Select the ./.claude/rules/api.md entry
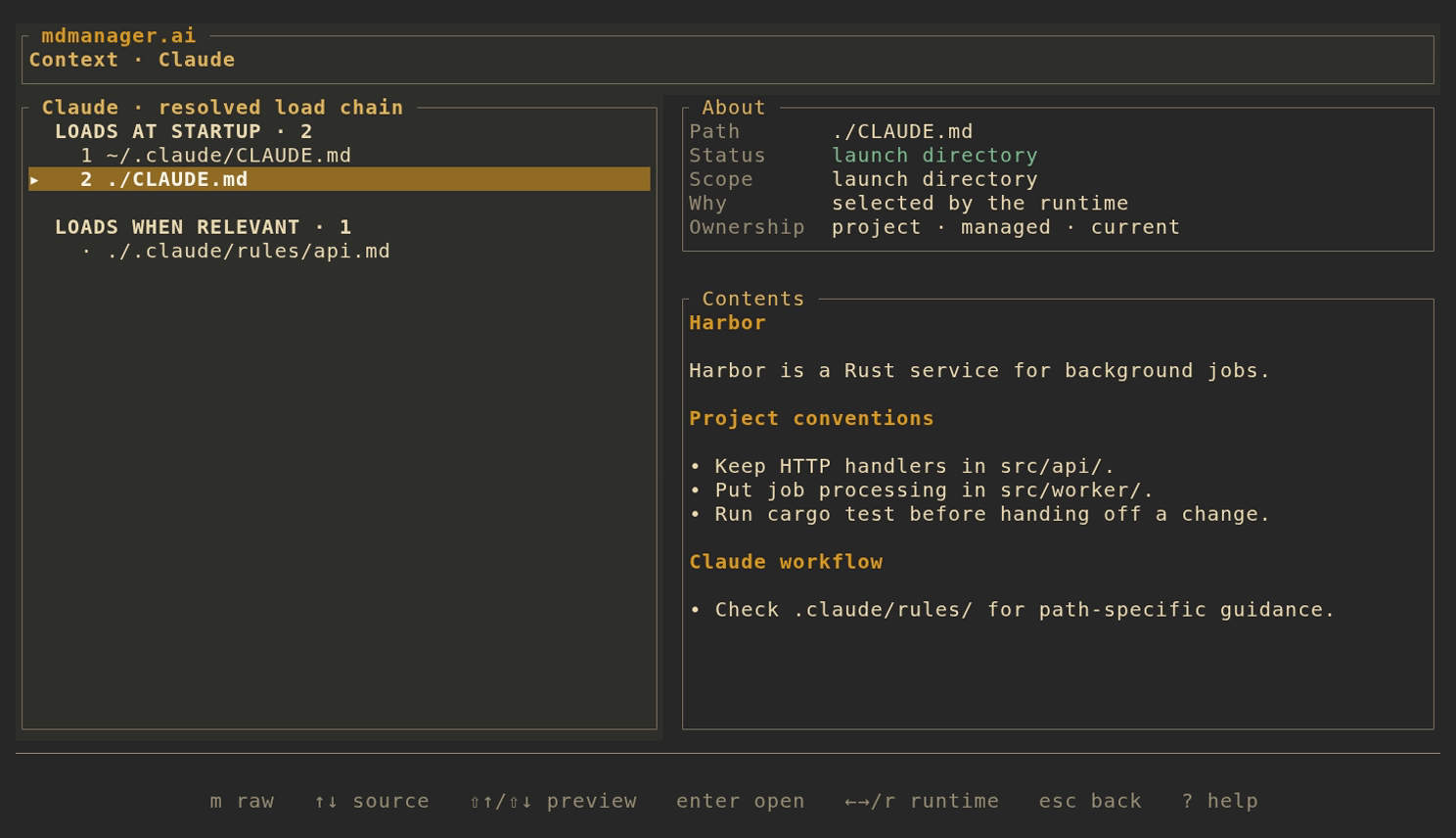This screenshot has width=1456, height=838. 235,252
